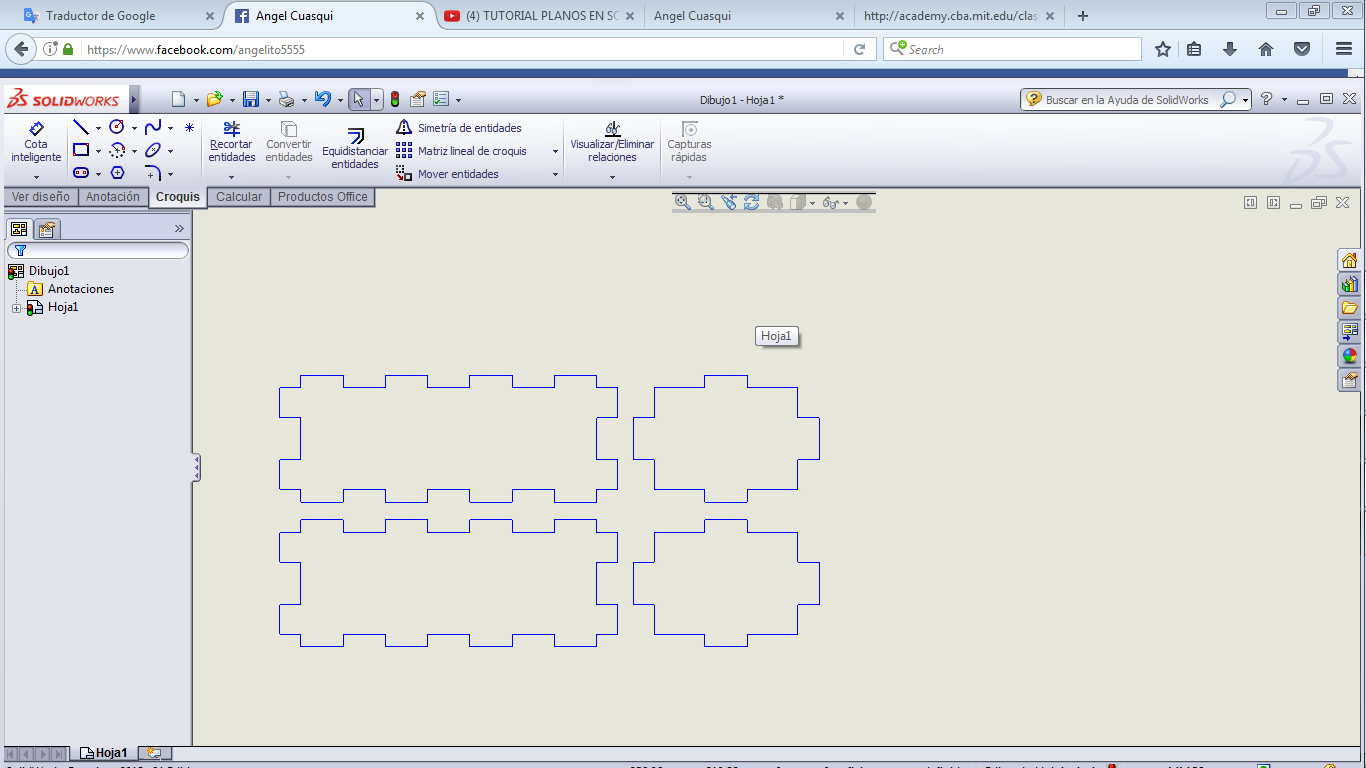Click the Firefox Search box
Image resolution: width=1366 pixels, height=768 pixels.
click(x=1012, y=49)
